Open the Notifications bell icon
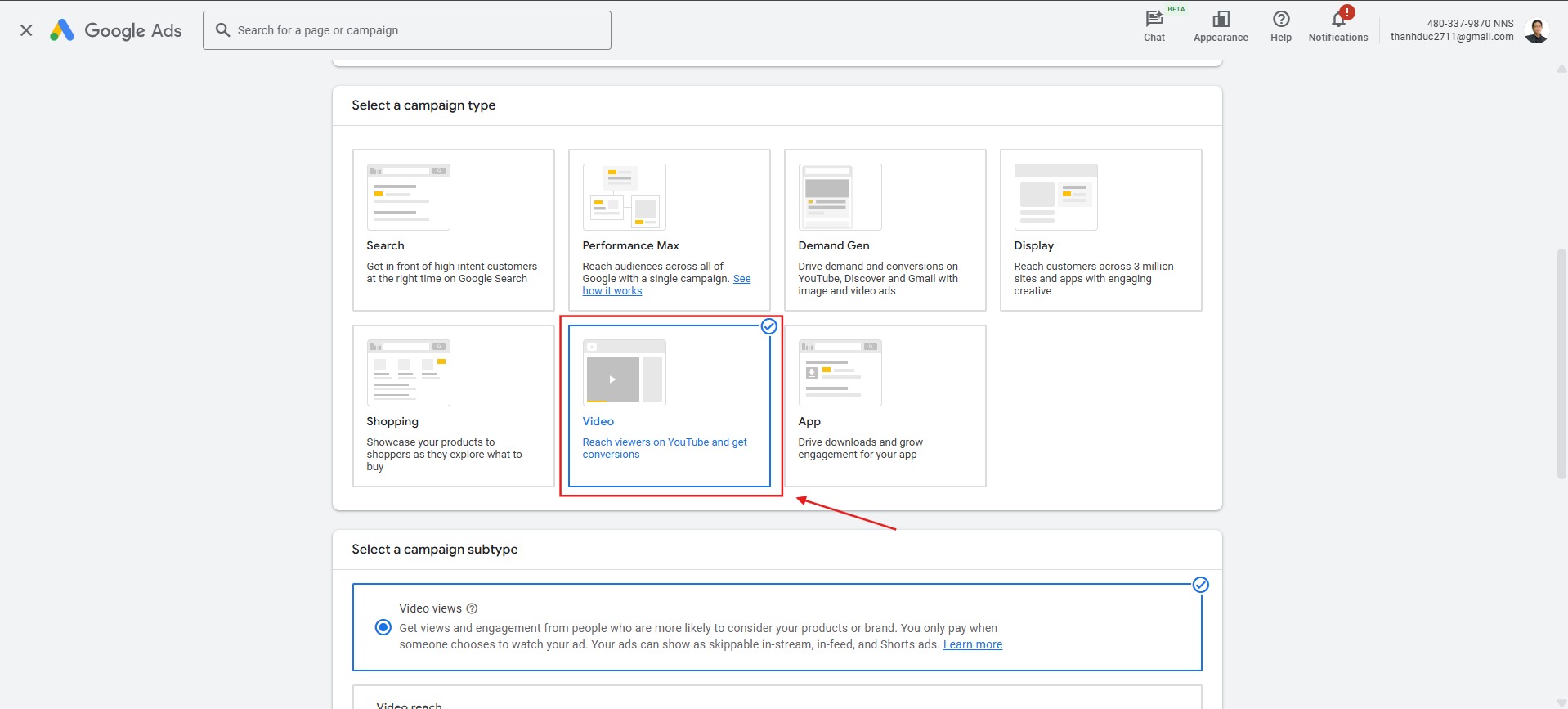 (x=1337, y=26)
